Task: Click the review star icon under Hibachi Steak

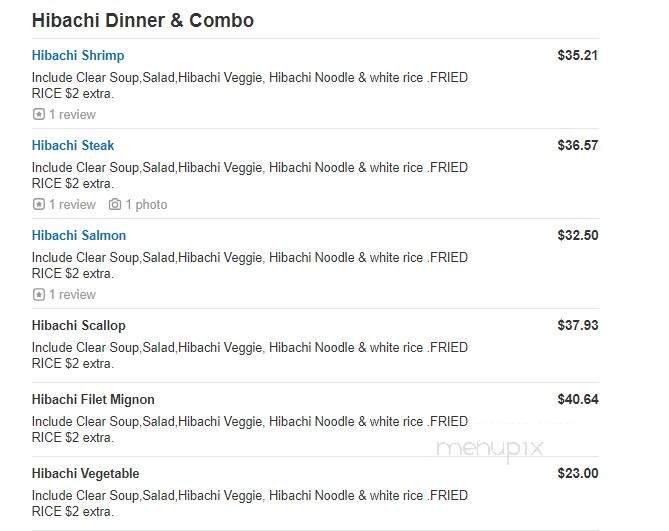Action: 39,205
